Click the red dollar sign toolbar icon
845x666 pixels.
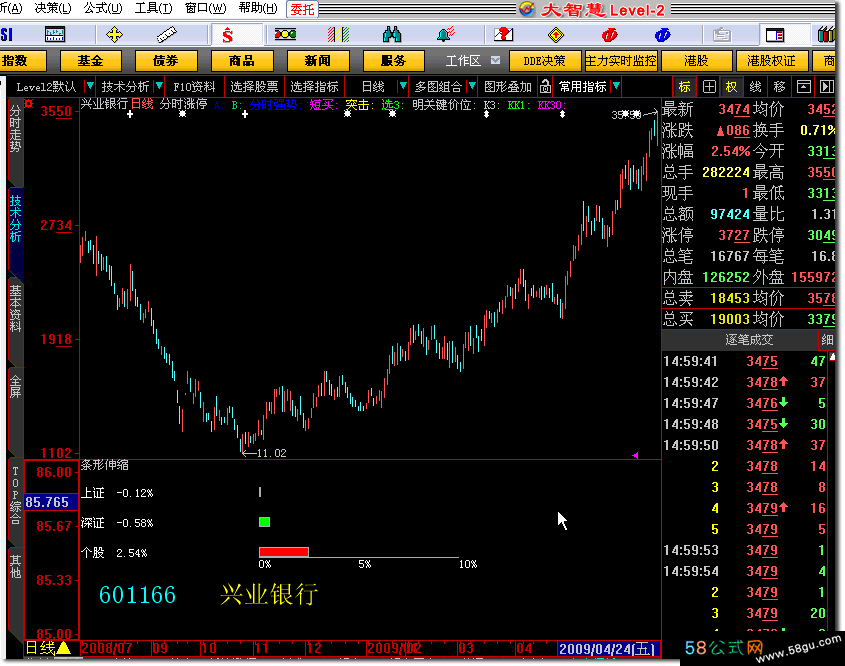[x=227, y=35]
